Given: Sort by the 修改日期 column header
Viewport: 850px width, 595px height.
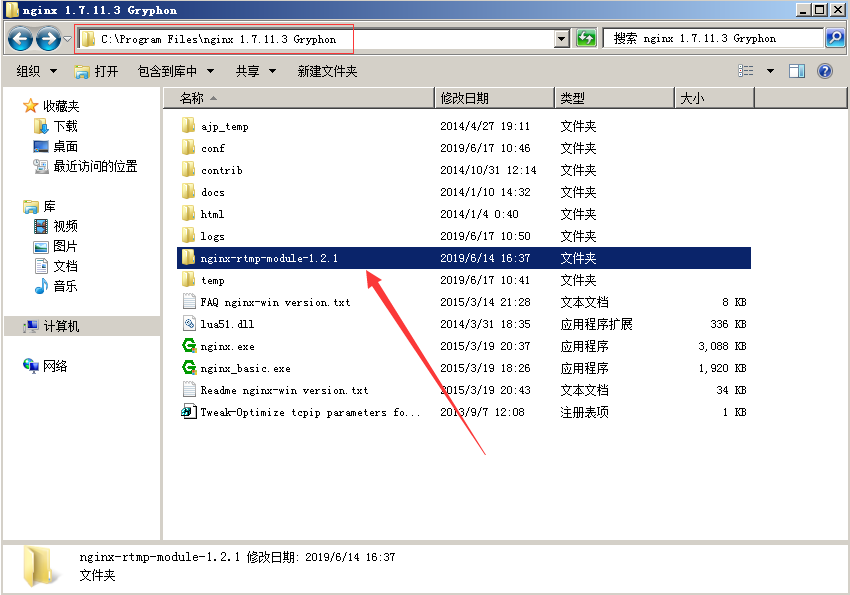Looking at the screenshot, I should pyautogui.click(x=495, y=98).
